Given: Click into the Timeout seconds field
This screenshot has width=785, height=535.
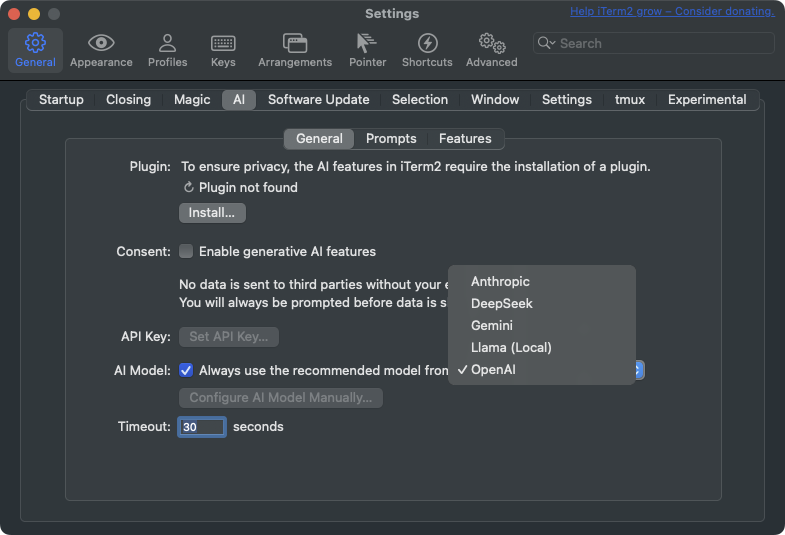Looking at the screenshot, I should 202,427.
